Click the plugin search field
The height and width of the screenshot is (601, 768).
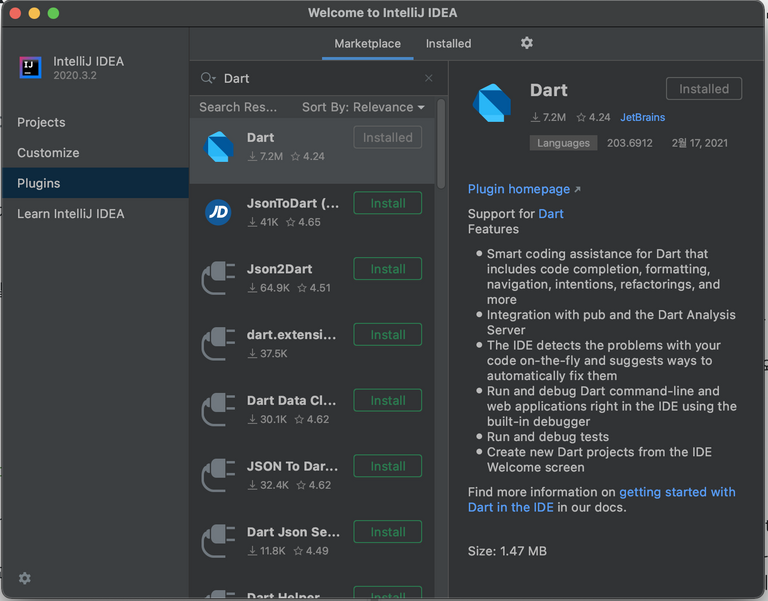pyautogui.click(x=318, y=78)
